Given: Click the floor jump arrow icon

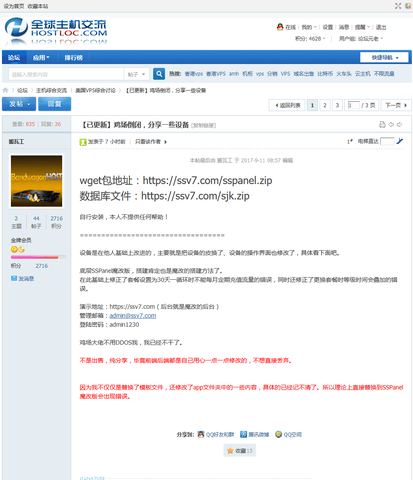Looking at the screenshot, I should (x=400, y=141).
